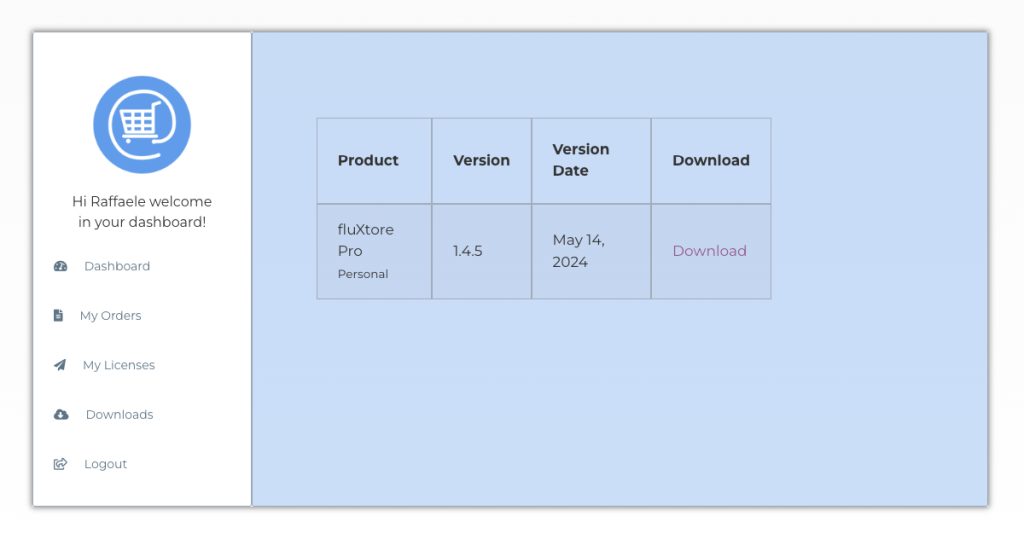Click the Download column header

pos(711,160)
